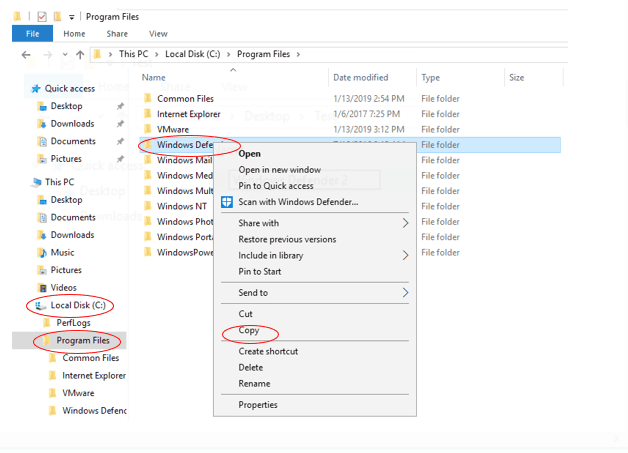Select the Common Files folder in file list

[185, 98]
